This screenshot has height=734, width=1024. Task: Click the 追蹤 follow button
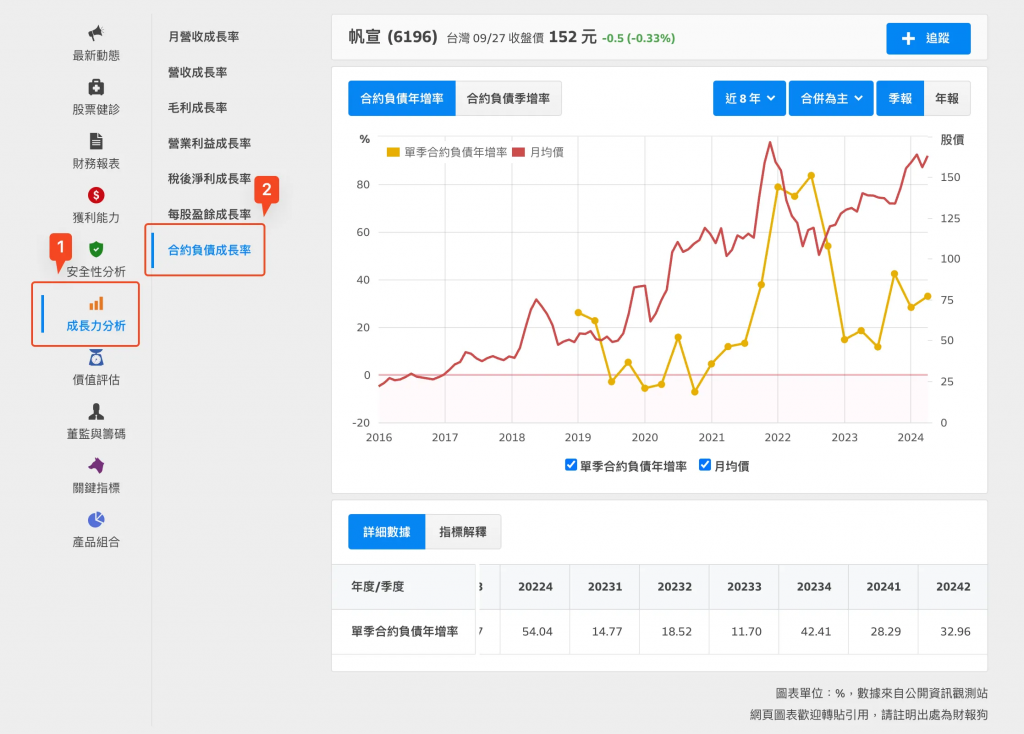point(927,38)
